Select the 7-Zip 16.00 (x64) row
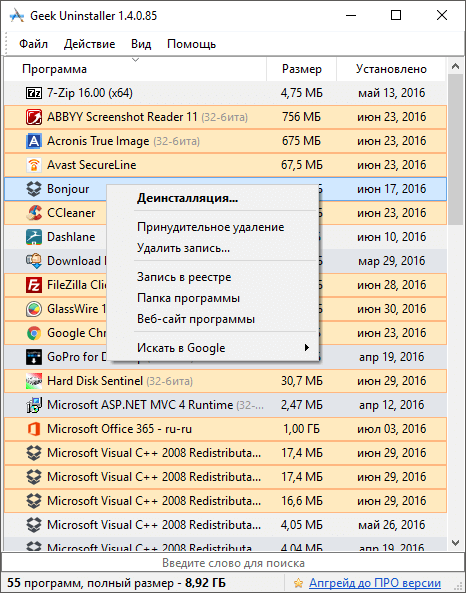 [225, 93]
